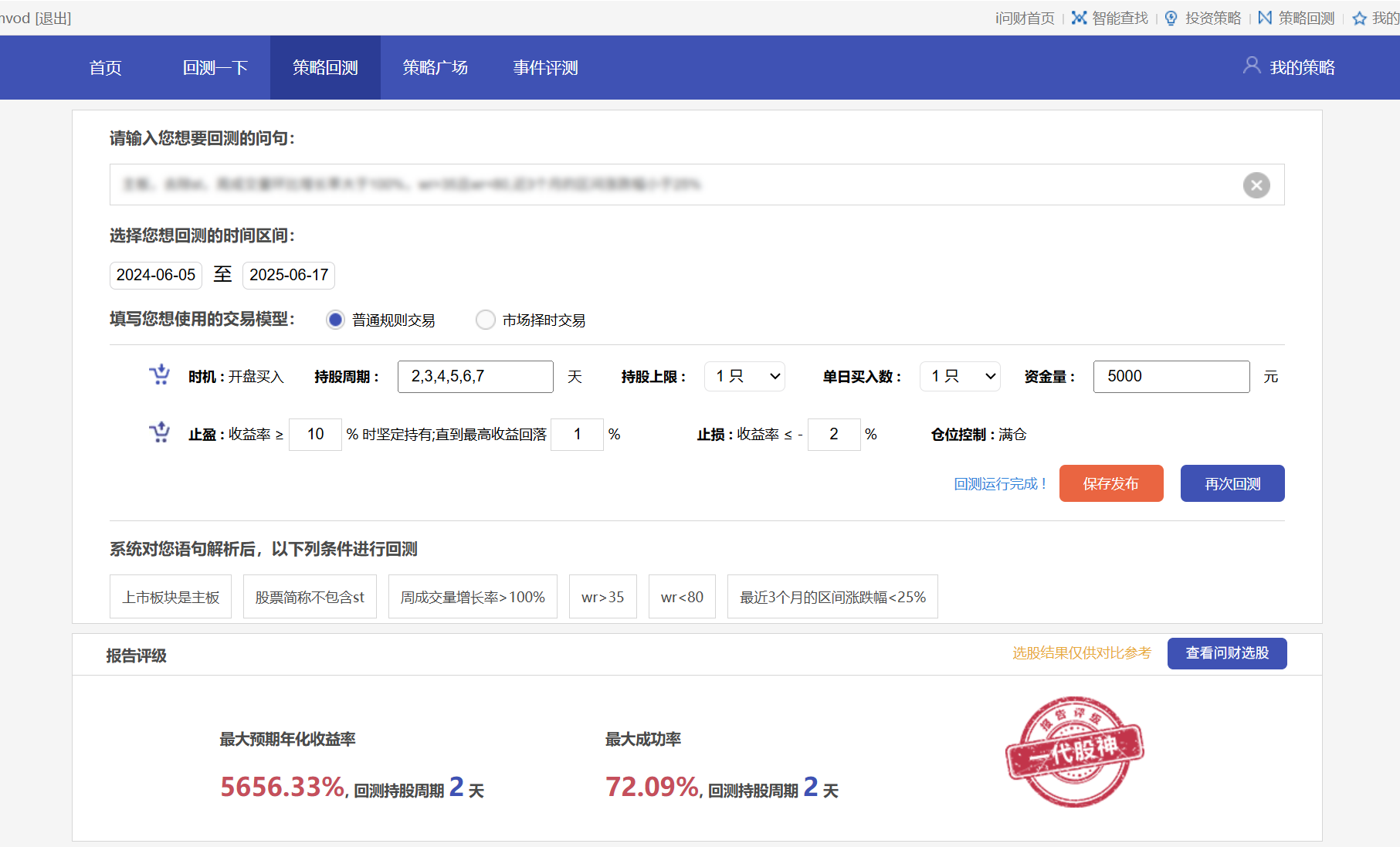
Task: Go to the 事件评测 tab
Action: point(545,68)
